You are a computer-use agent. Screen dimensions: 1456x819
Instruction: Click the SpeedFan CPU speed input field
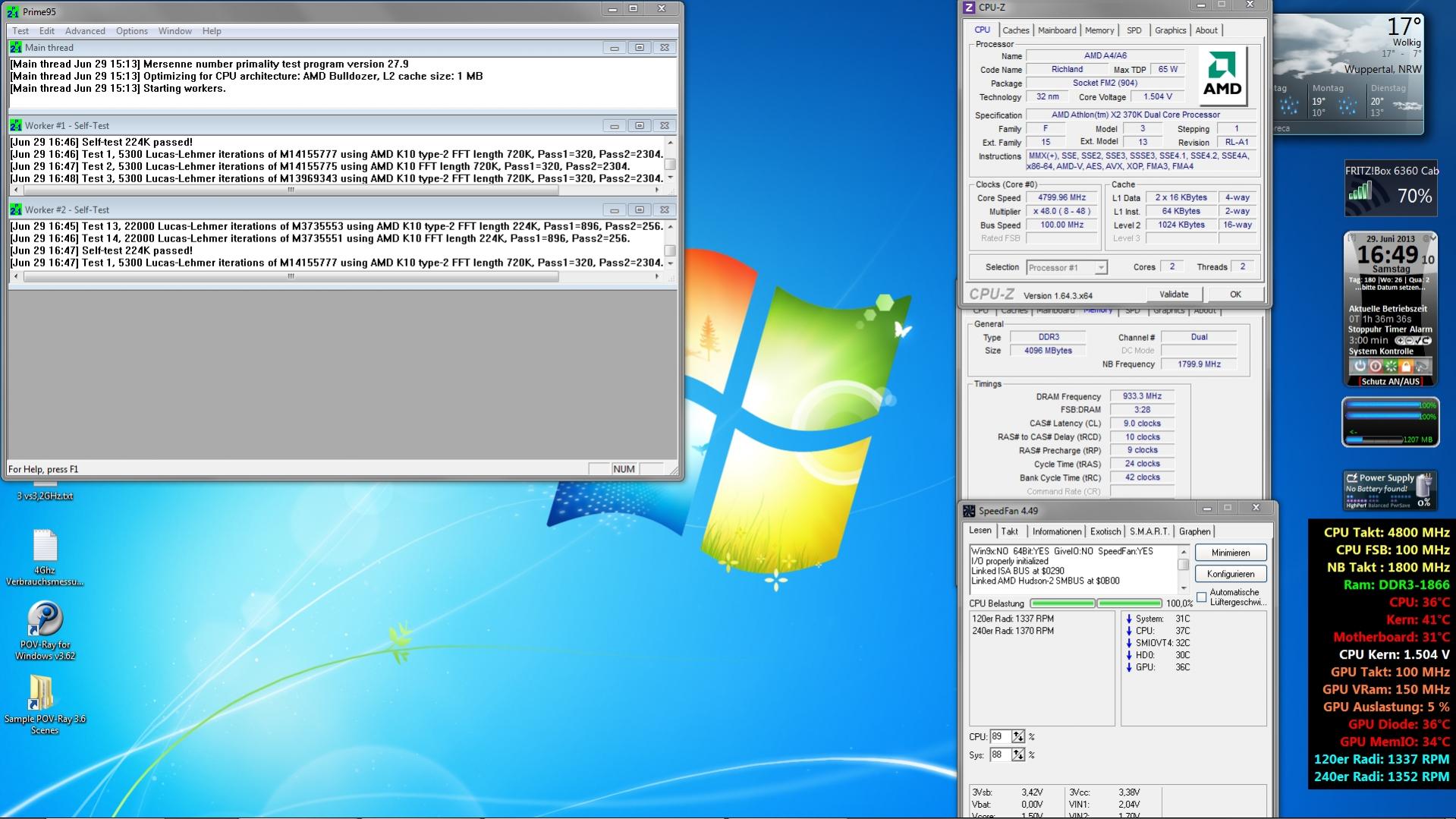click(x=1000, y=736)
